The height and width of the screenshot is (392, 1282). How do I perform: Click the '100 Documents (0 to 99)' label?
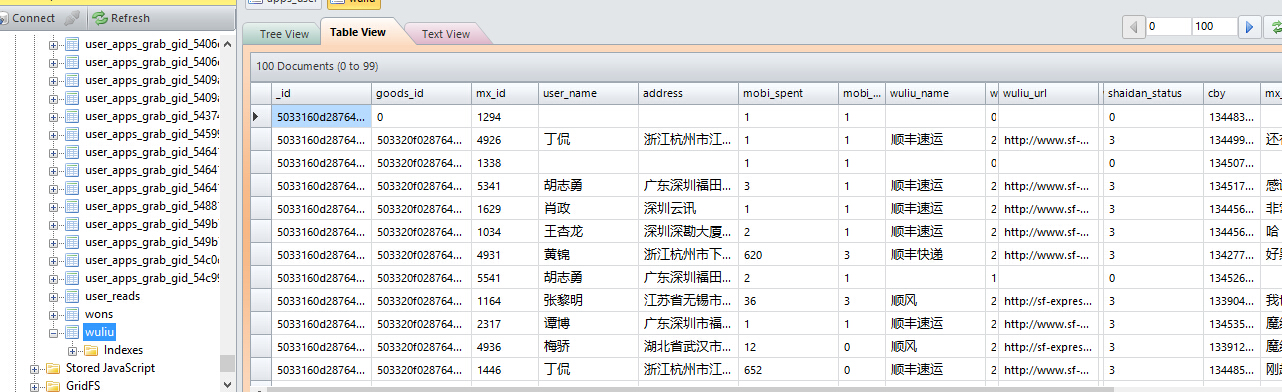point(317,66)
